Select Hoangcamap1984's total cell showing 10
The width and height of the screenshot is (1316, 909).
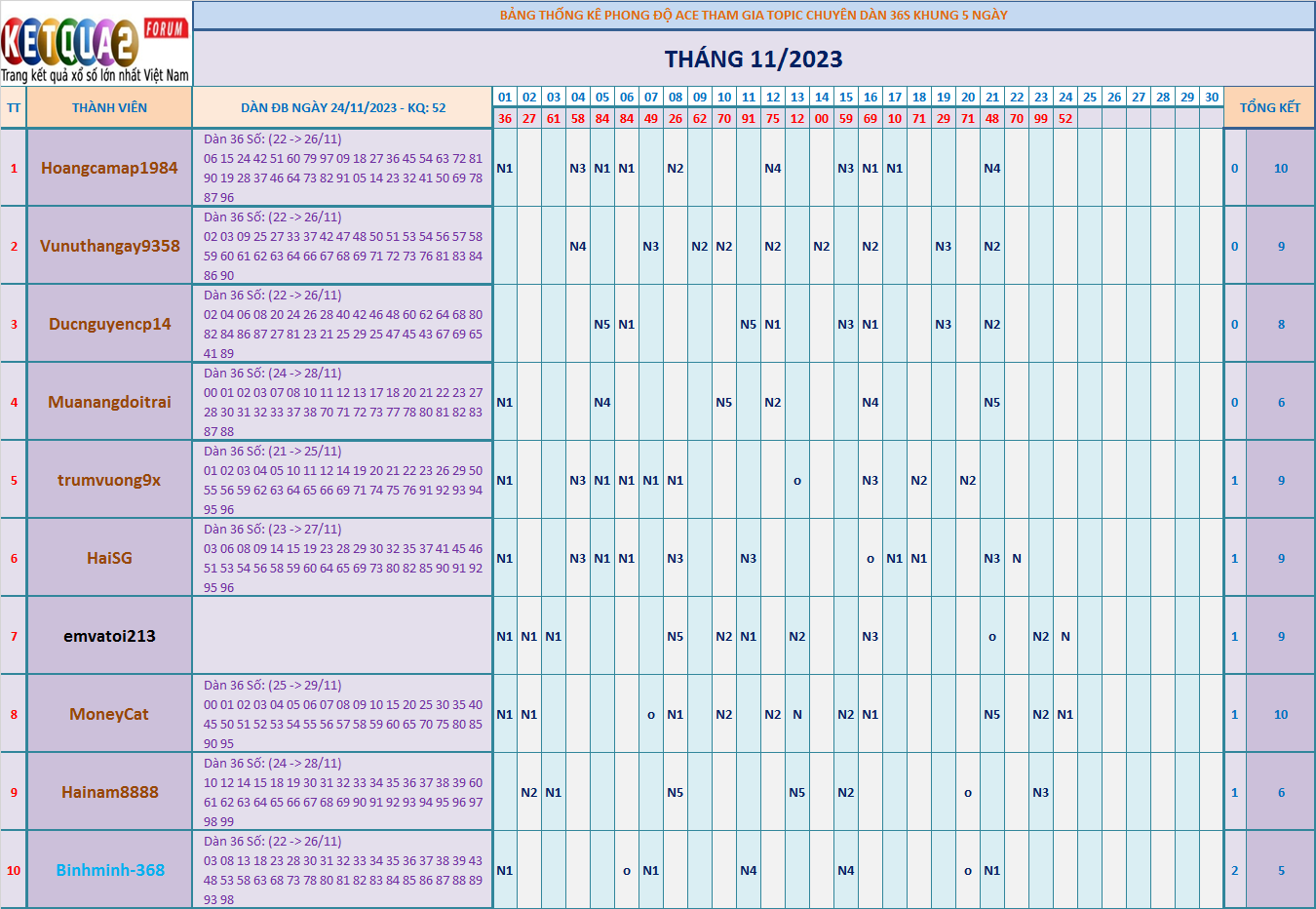(1281, 168)
